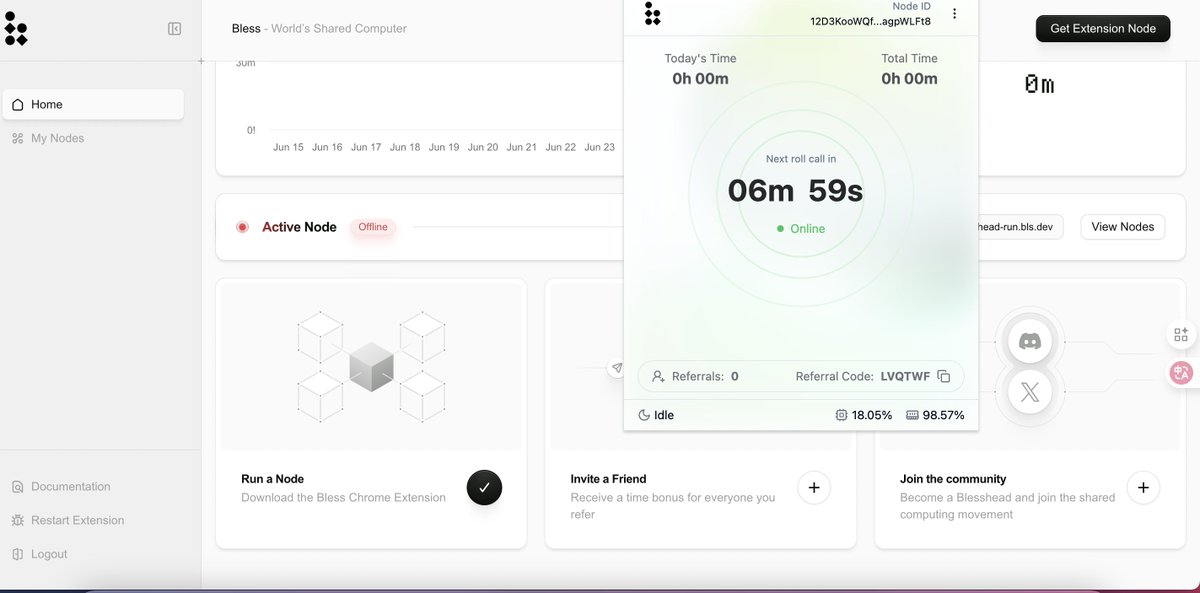Click the Jun 19 chart label

pos(444,147)
